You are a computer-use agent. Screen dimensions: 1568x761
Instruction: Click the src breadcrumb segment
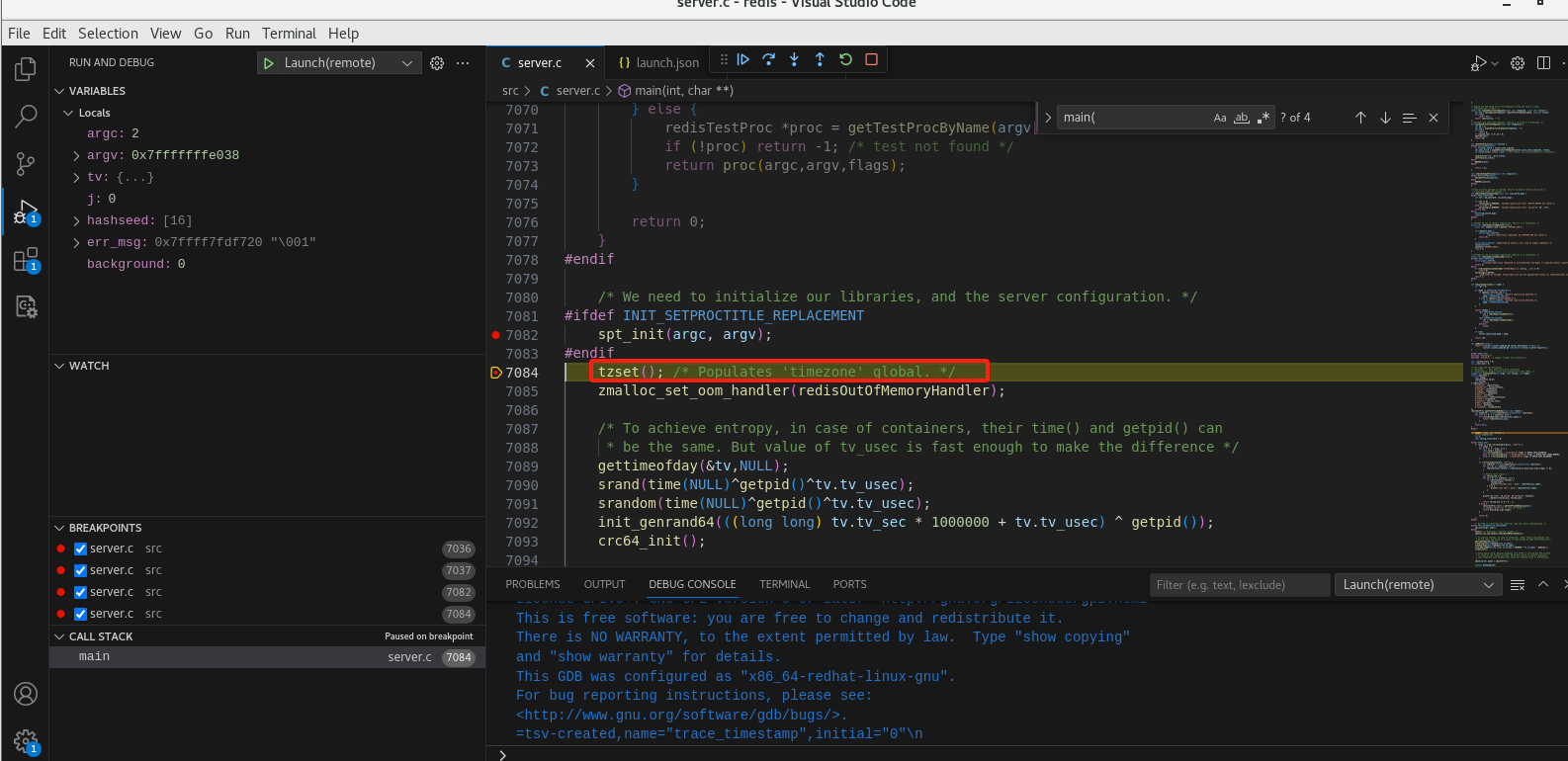coord(510,91)
